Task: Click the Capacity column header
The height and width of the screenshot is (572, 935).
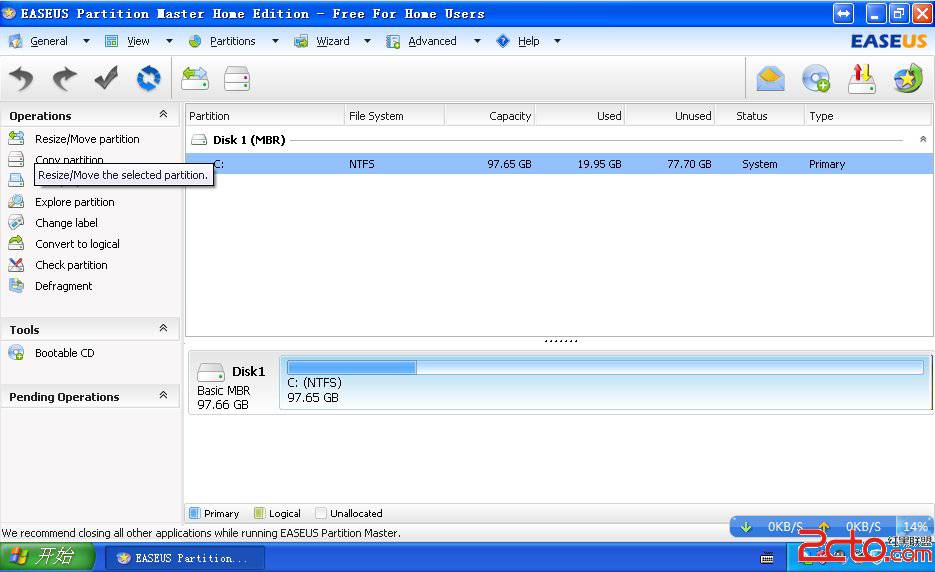Action: pos(490,116)
